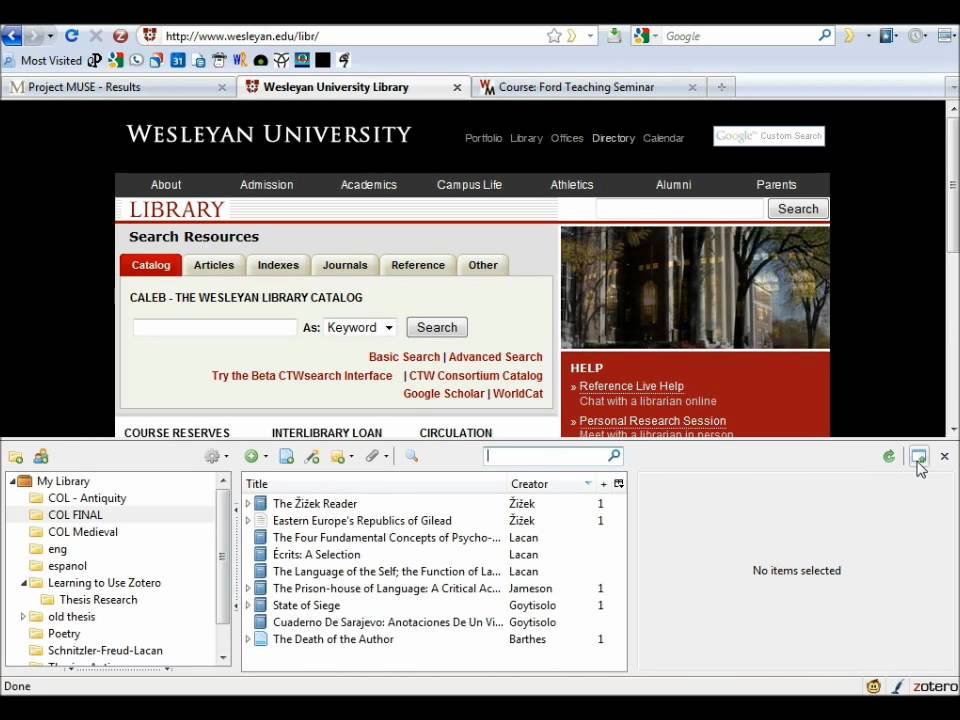
Task: Click the red Zotero Z toolbar icon
Action: click(120, 36)
